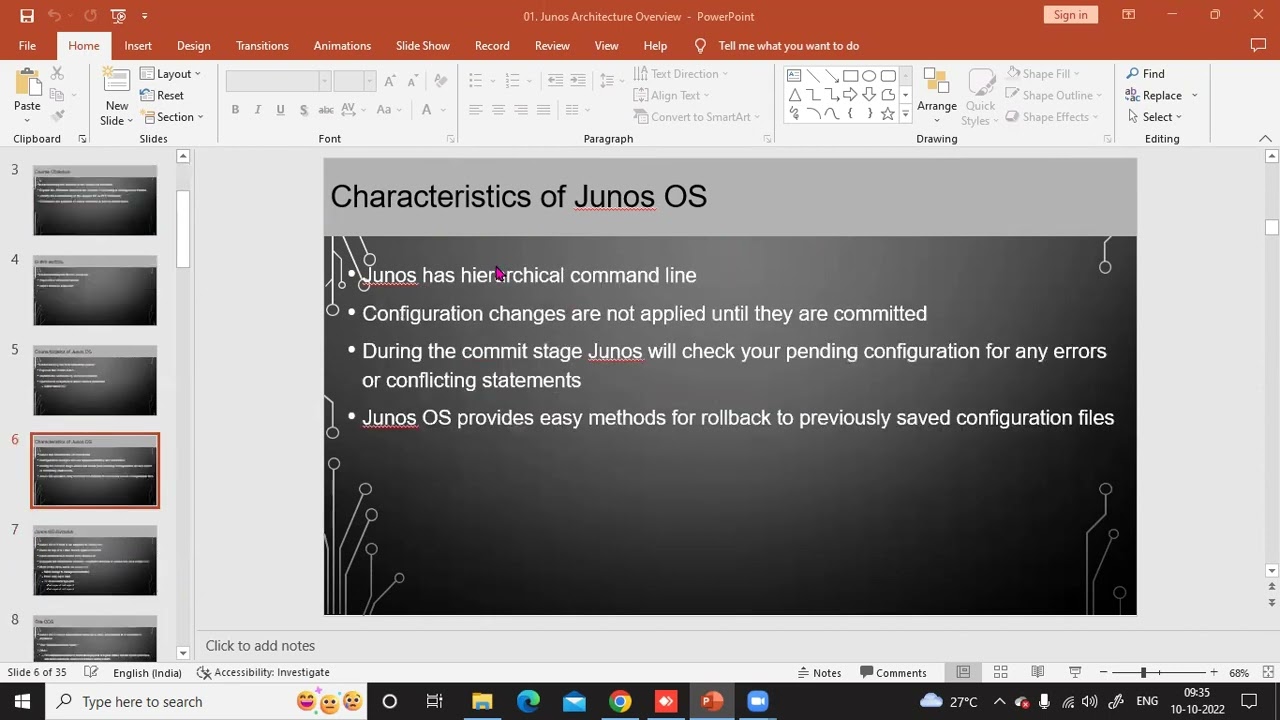This screenshot has width=1280, height=720.
Task: Click the Save icon in title bar
Action: pyautogui.click(x=27, y=16)
